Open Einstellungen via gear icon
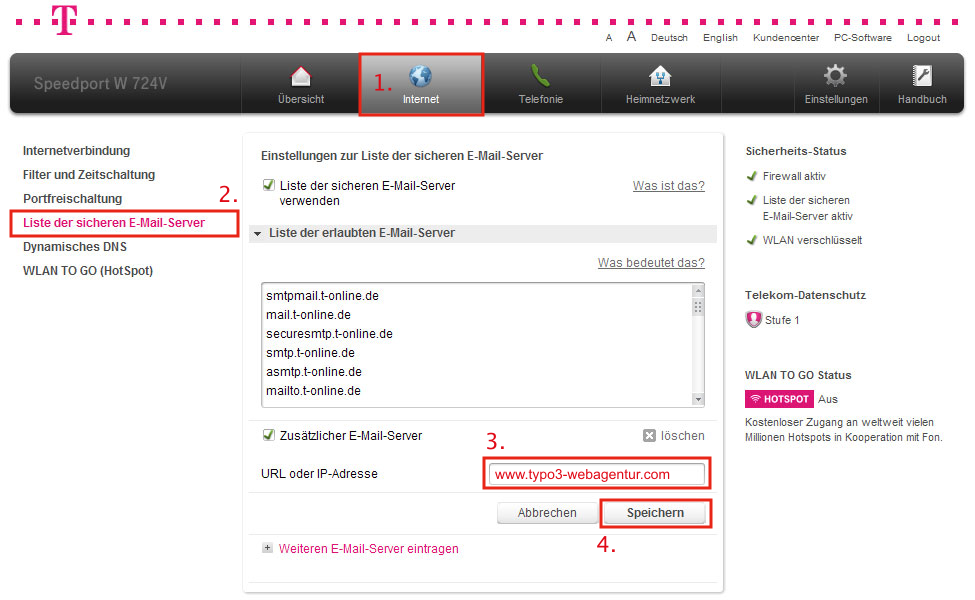This screenshot has height=600, width=975. 835,76
